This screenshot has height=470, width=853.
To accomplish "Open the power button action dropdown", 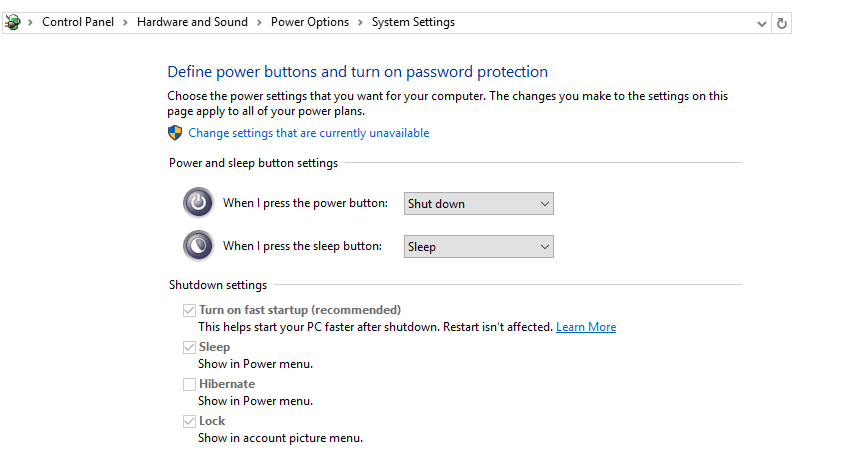I will click(x=479, y=203).
